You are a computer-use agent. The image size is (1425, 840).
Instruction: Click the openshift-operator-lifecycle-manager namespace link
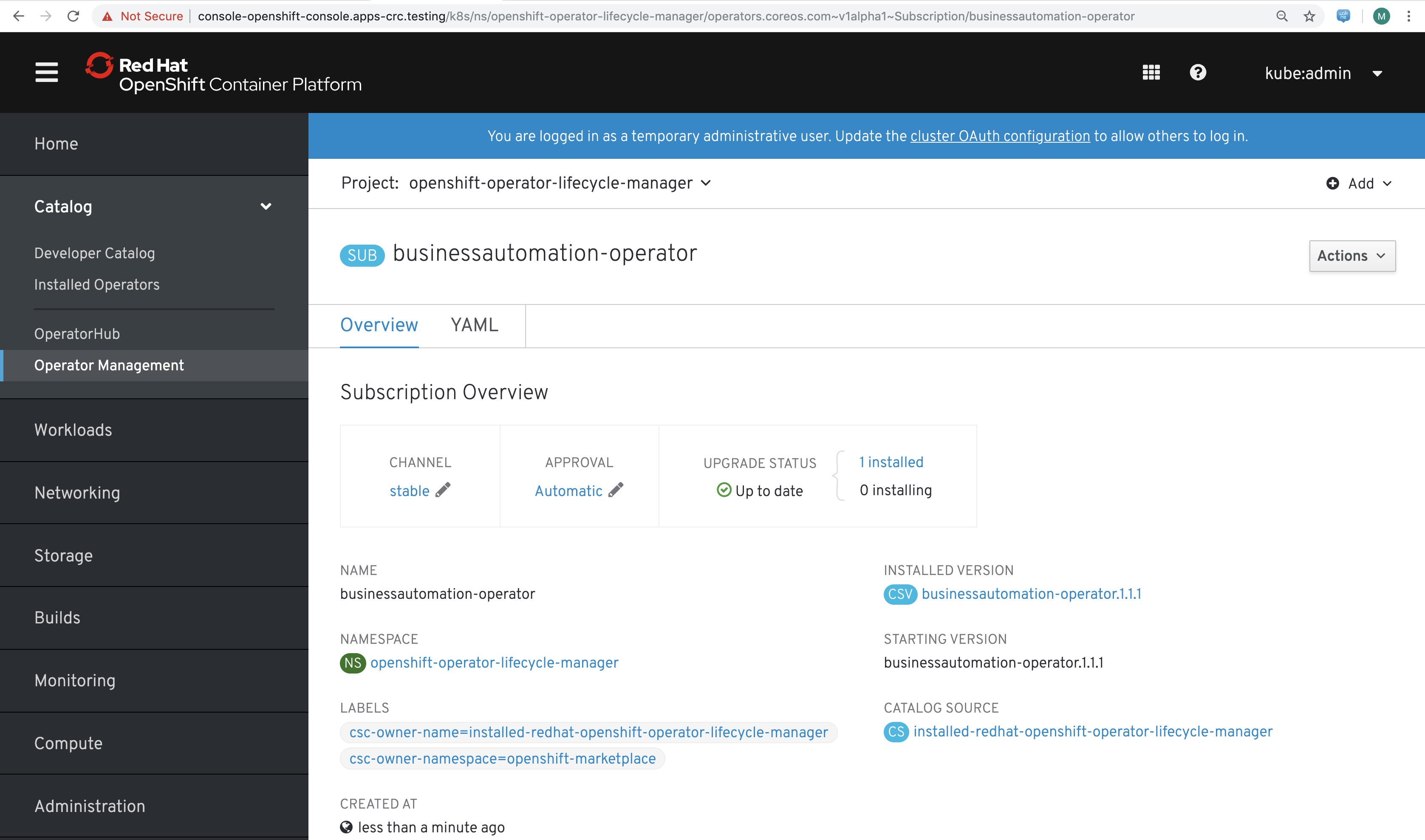[494, 663]
